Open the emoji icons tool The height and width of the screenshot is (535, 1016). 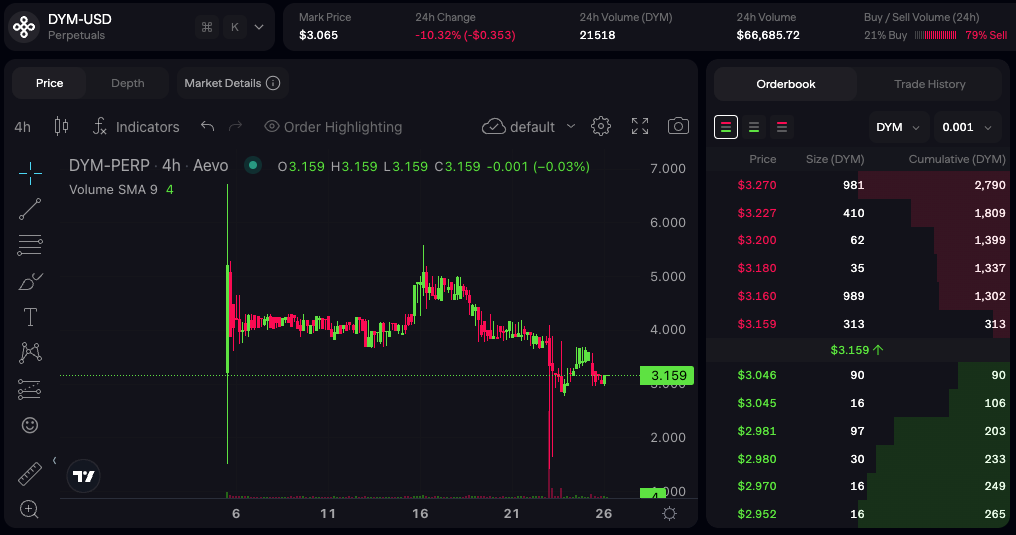tap(30, 425)
